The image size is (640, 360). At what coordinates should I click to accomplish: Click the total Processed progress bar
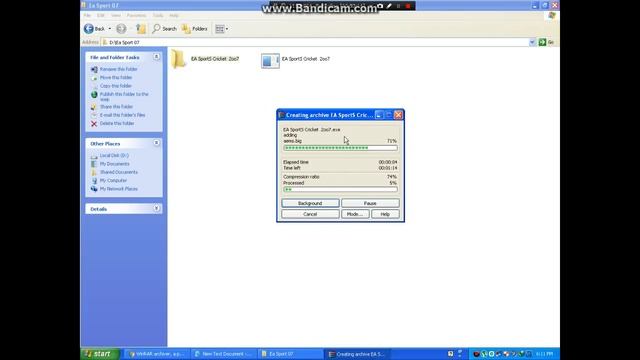tap(340, 189)
